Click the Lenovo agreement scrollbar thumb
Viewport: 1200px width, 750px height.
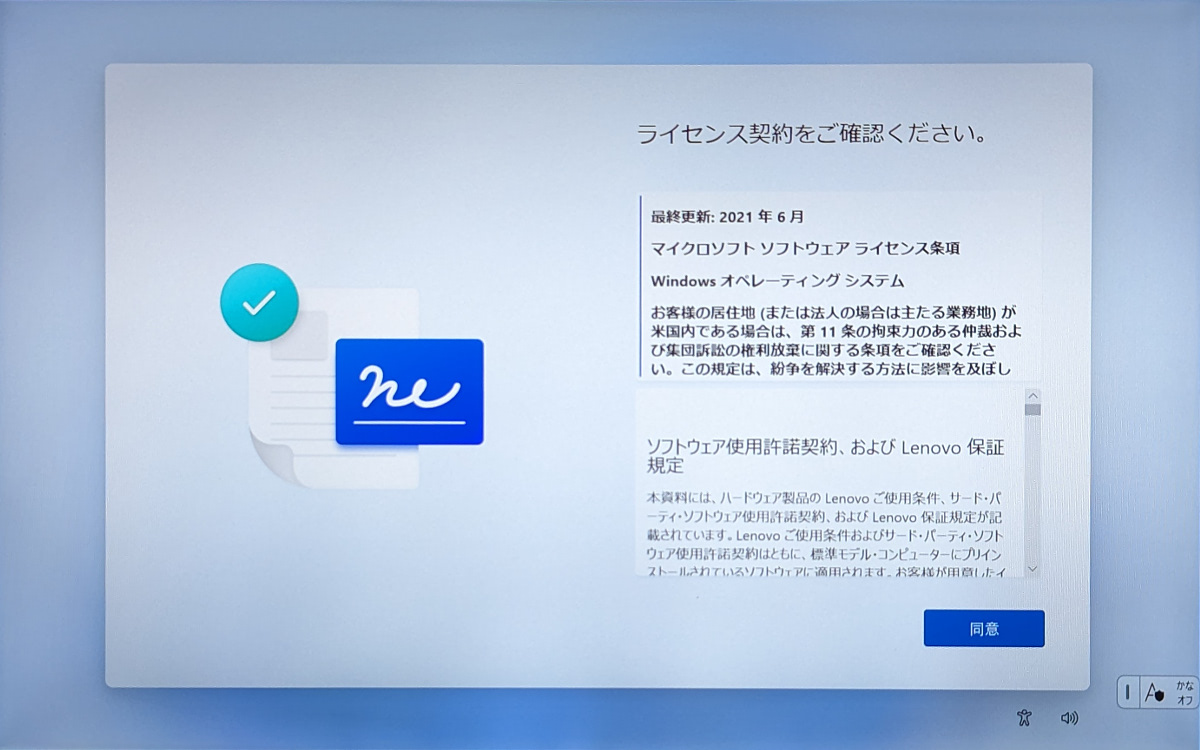point(1032,410)
